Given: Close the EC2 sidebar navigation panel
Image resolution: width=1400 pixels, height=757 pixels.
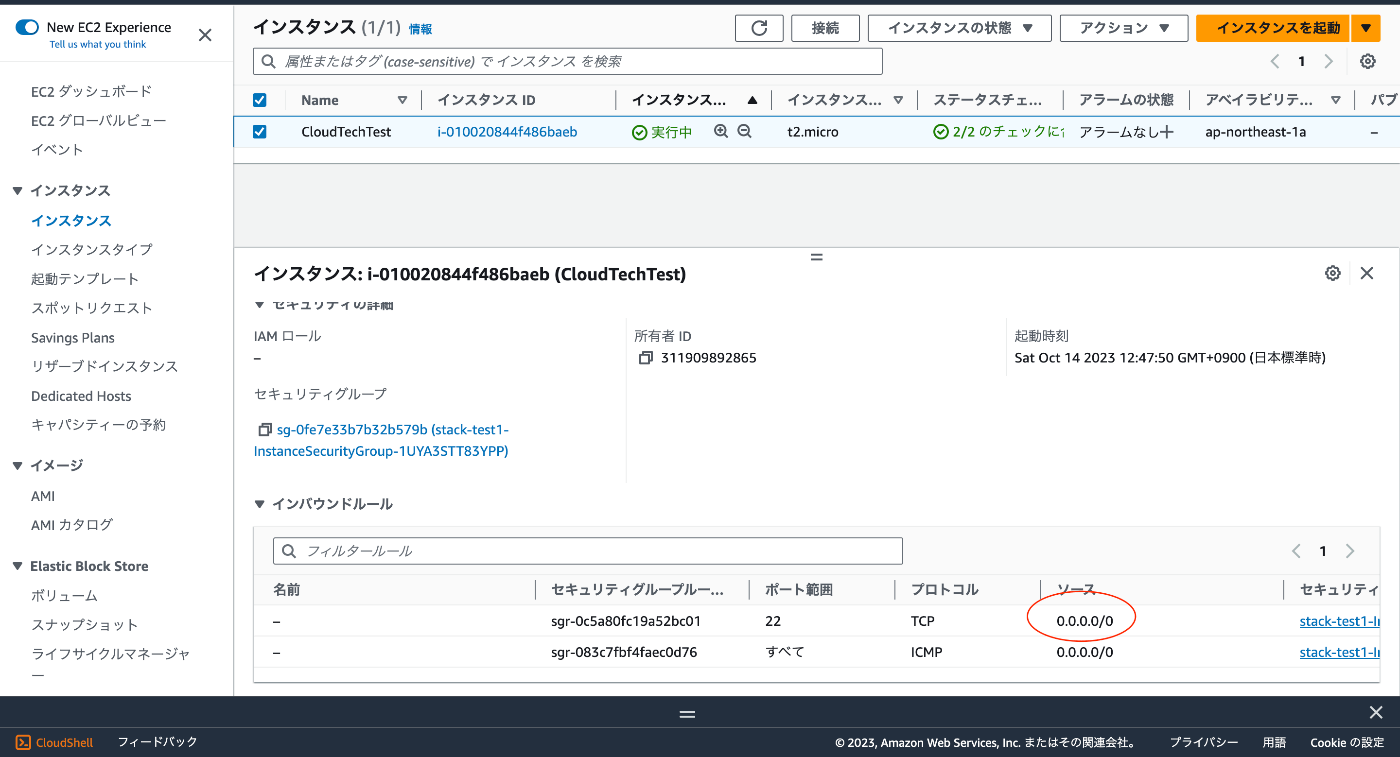Looking at the screenshot, I should tap(205, 35).
